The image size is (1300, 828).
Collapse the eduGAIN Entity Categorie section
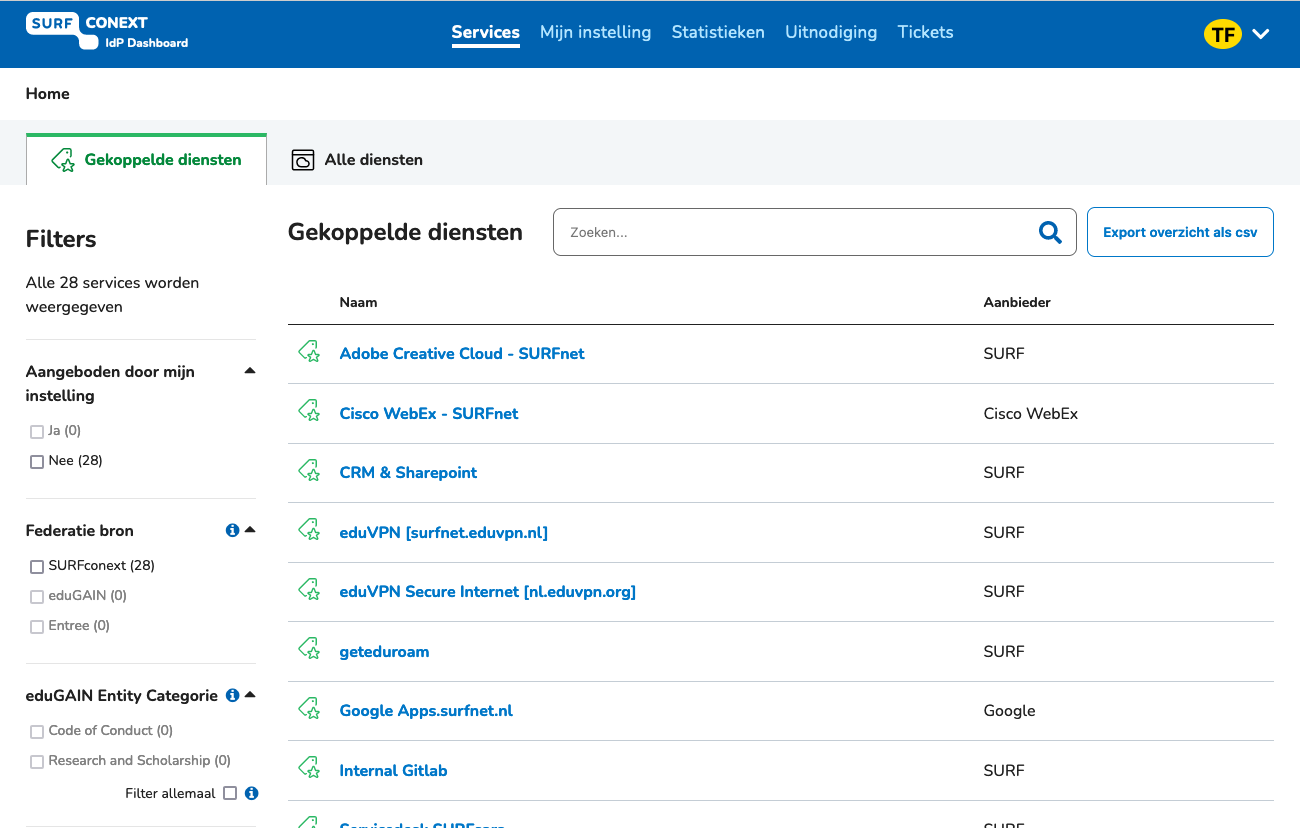(250, 695)
